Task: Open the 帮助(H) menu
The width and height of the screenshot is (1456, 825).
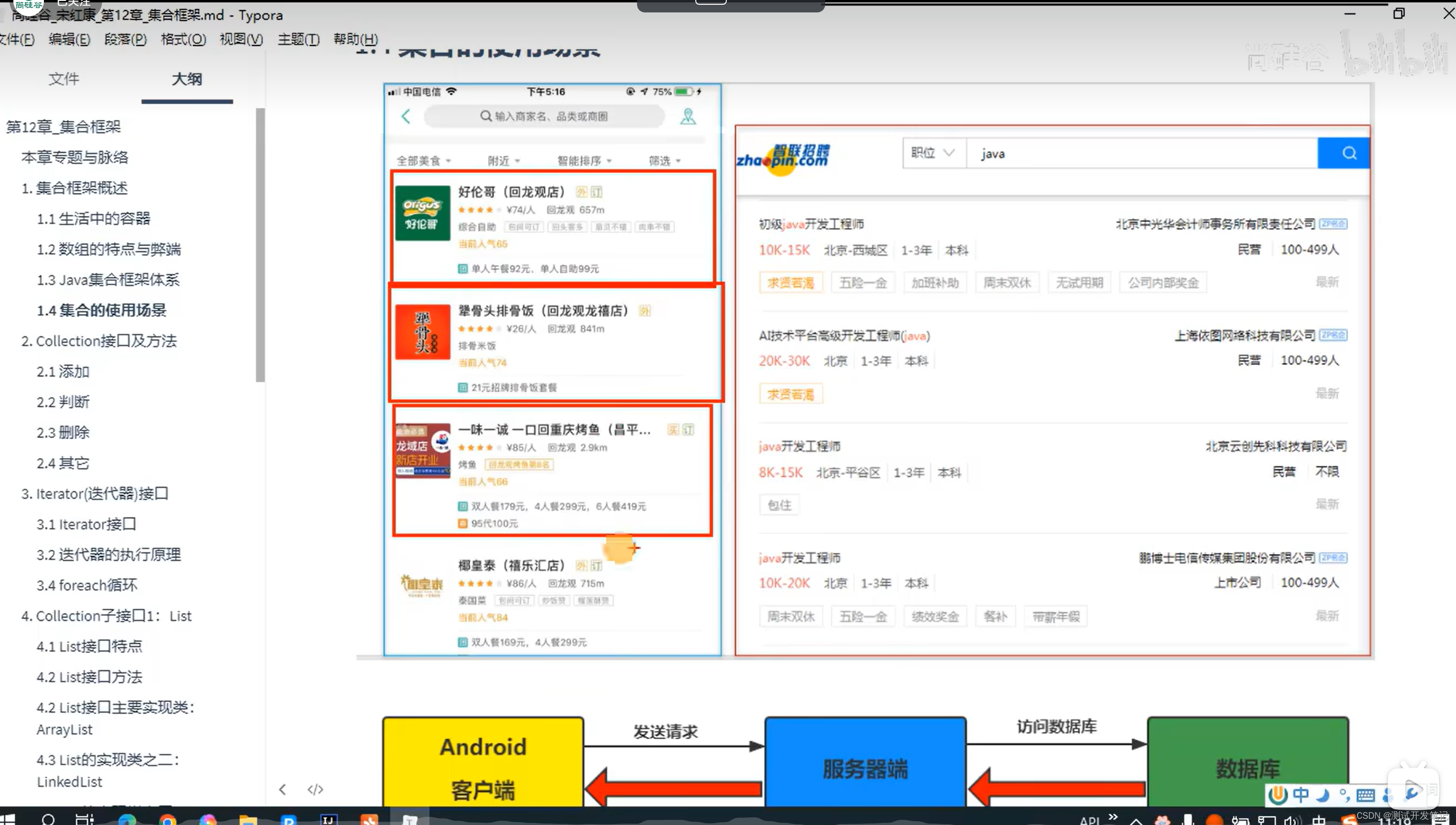Action: pos(355,39)
